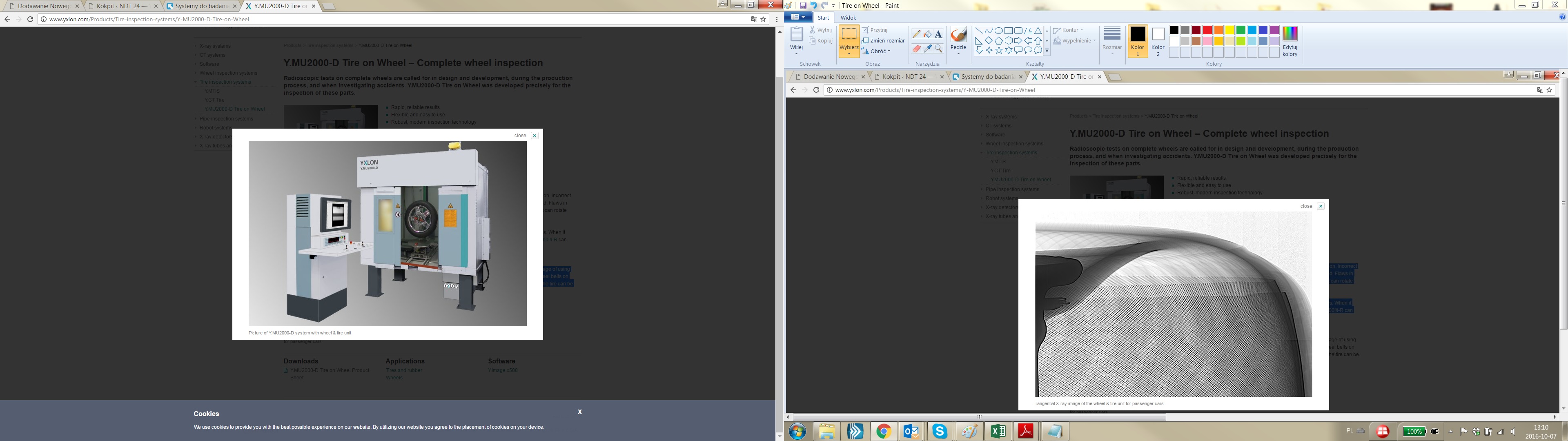Image resolution: width=1568 pixels, height=441 pixels.
Task: Undo with Paint quick access arrow
Action: (x=814, y=5)
